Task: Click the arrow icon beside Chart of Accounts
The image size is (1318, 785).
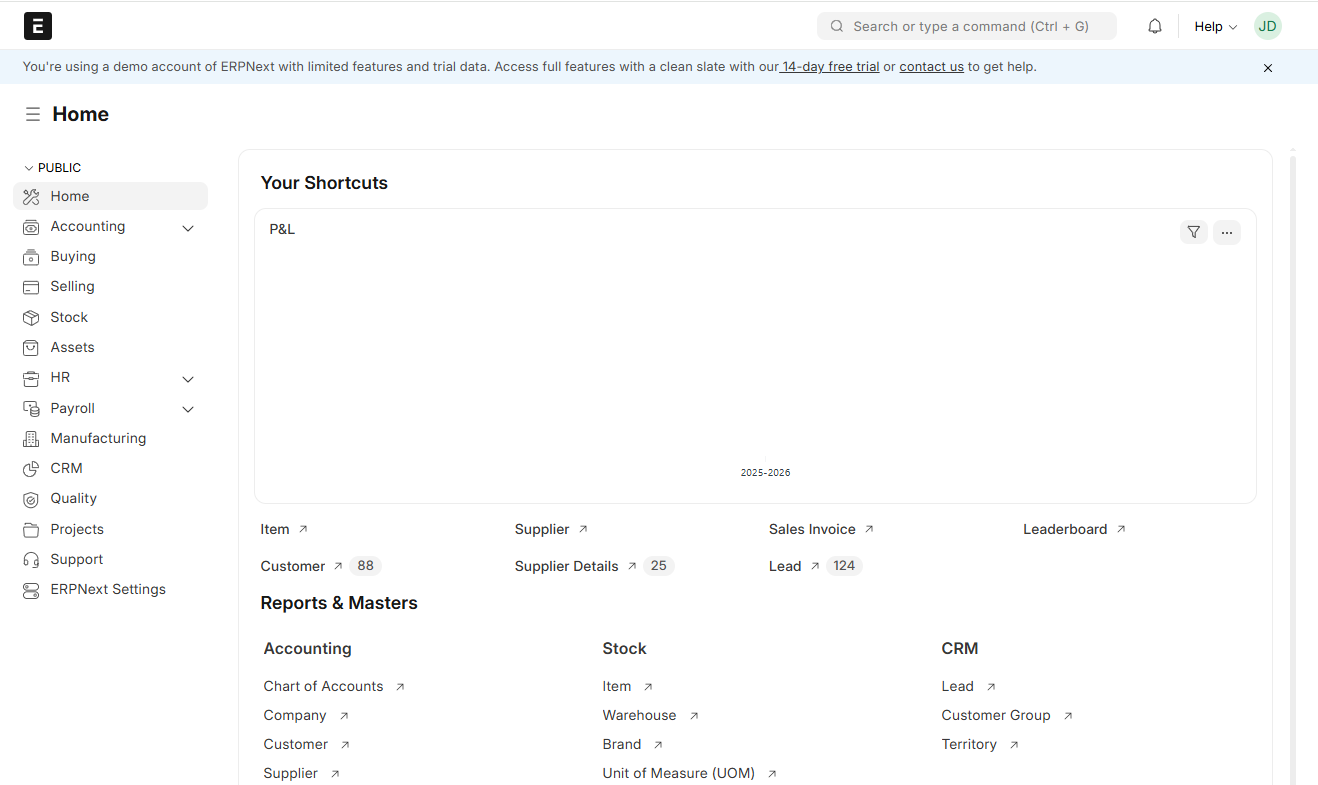Action: coord(400,687)
